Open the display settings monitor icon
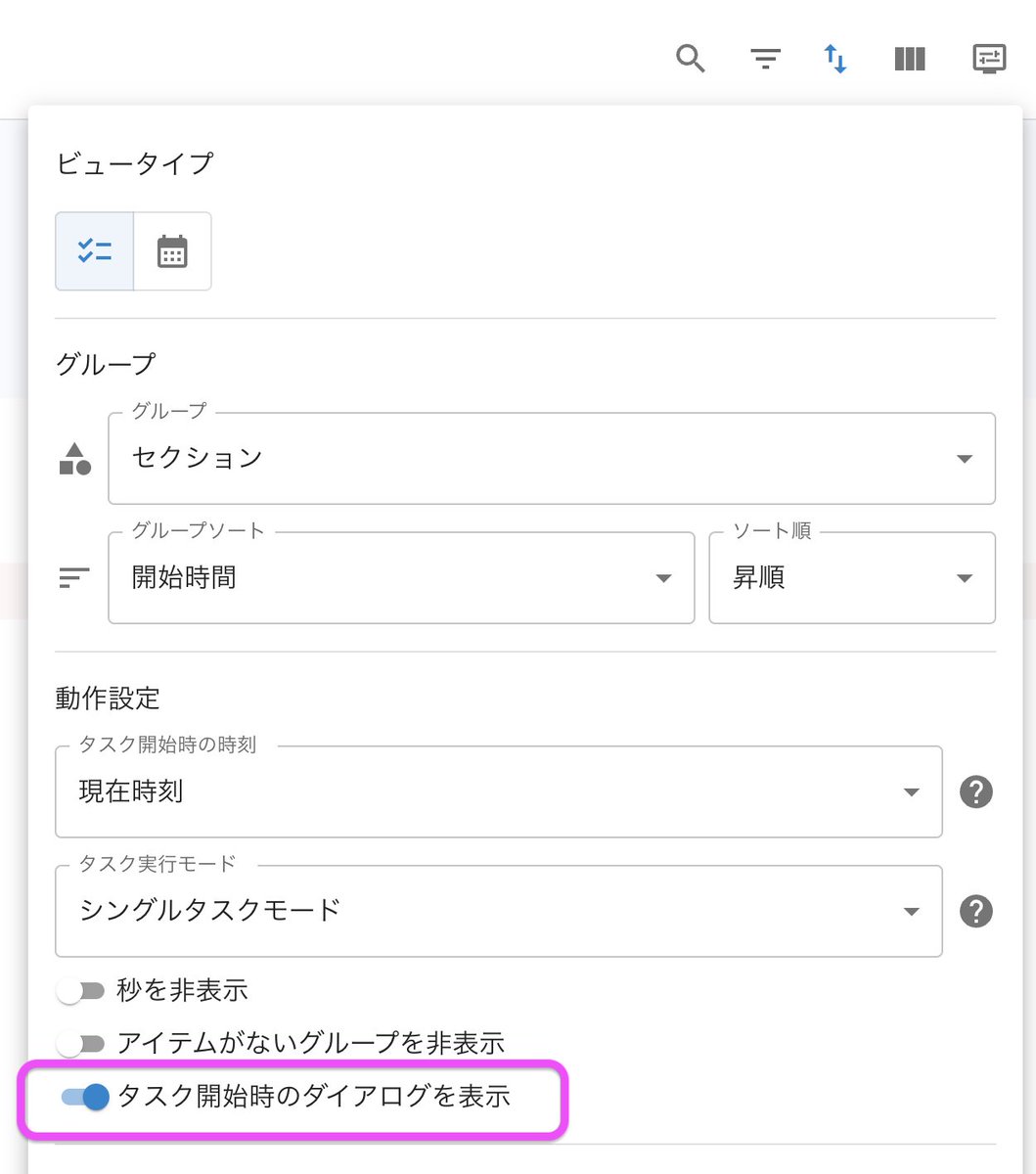Image resolution: width=1036 pixels, height=1174 pixels. click(x=989, y=59)
